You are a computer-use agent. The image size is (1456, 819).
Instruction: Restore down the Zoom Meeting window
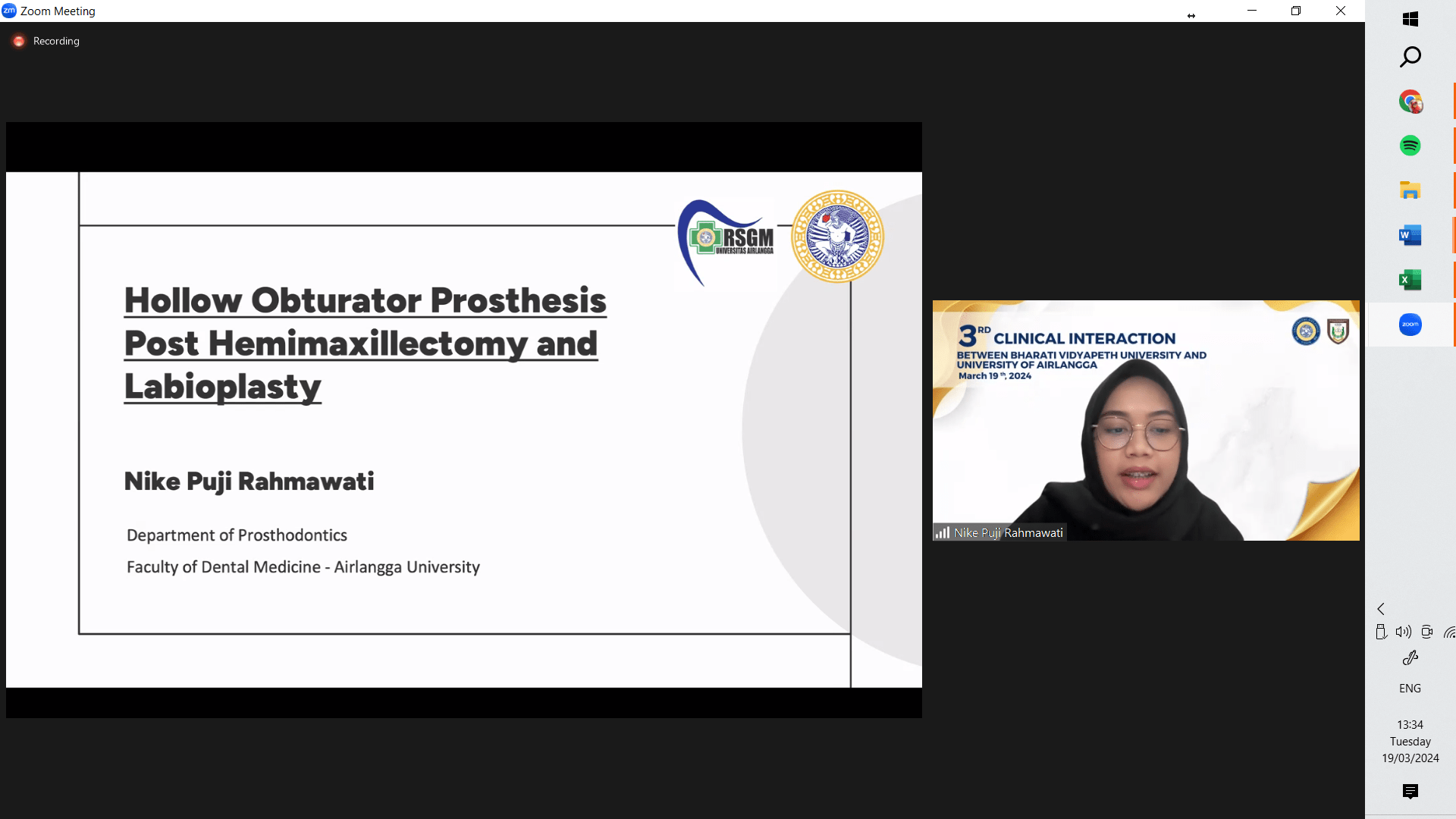tap(1296, 11)
